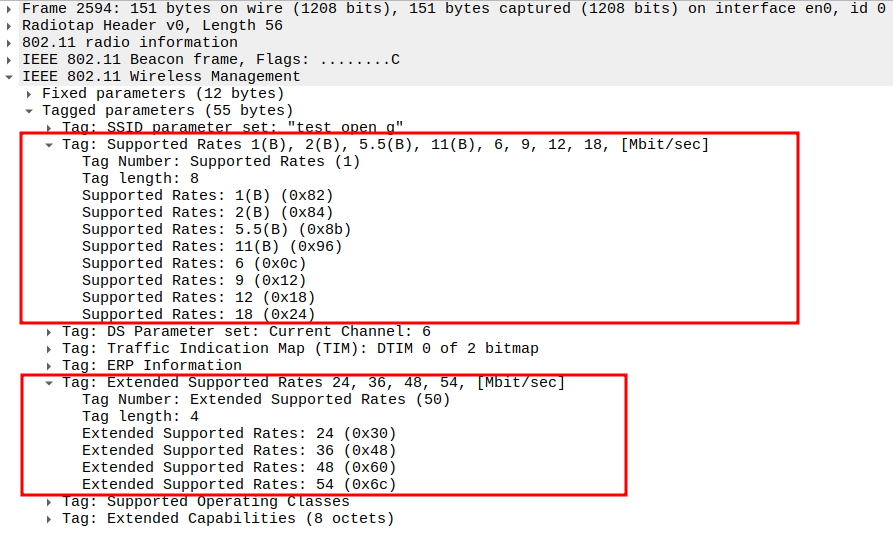Collapse the Extended Supported Rates tag arrow
The image size is (893, 533).
tap(50, 382)
